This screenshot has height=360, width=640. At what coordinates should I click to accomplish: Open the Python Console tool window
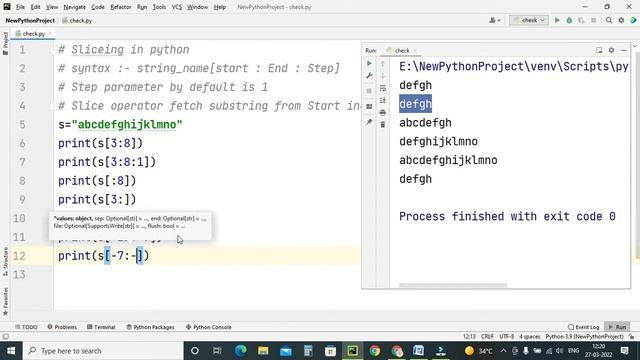coord(209,327)
